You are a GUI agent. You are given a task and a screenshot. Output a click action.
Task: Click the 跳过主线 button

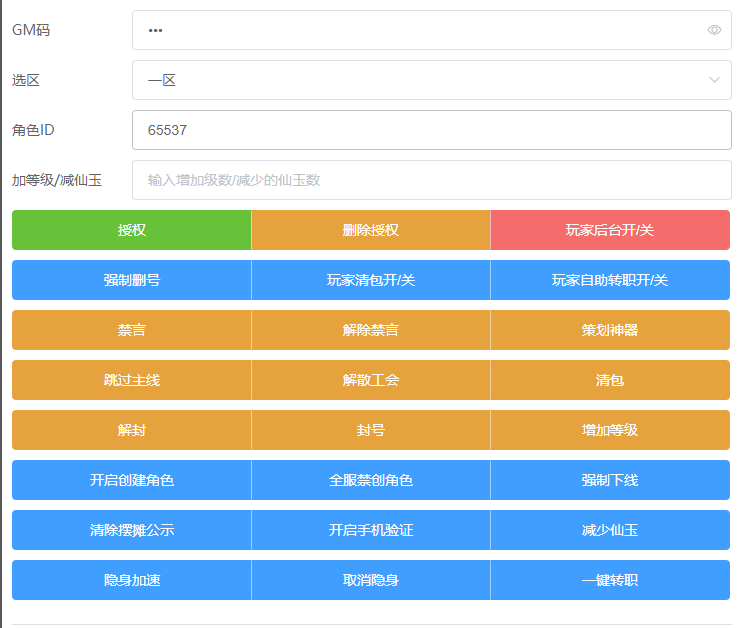[132, 380]
